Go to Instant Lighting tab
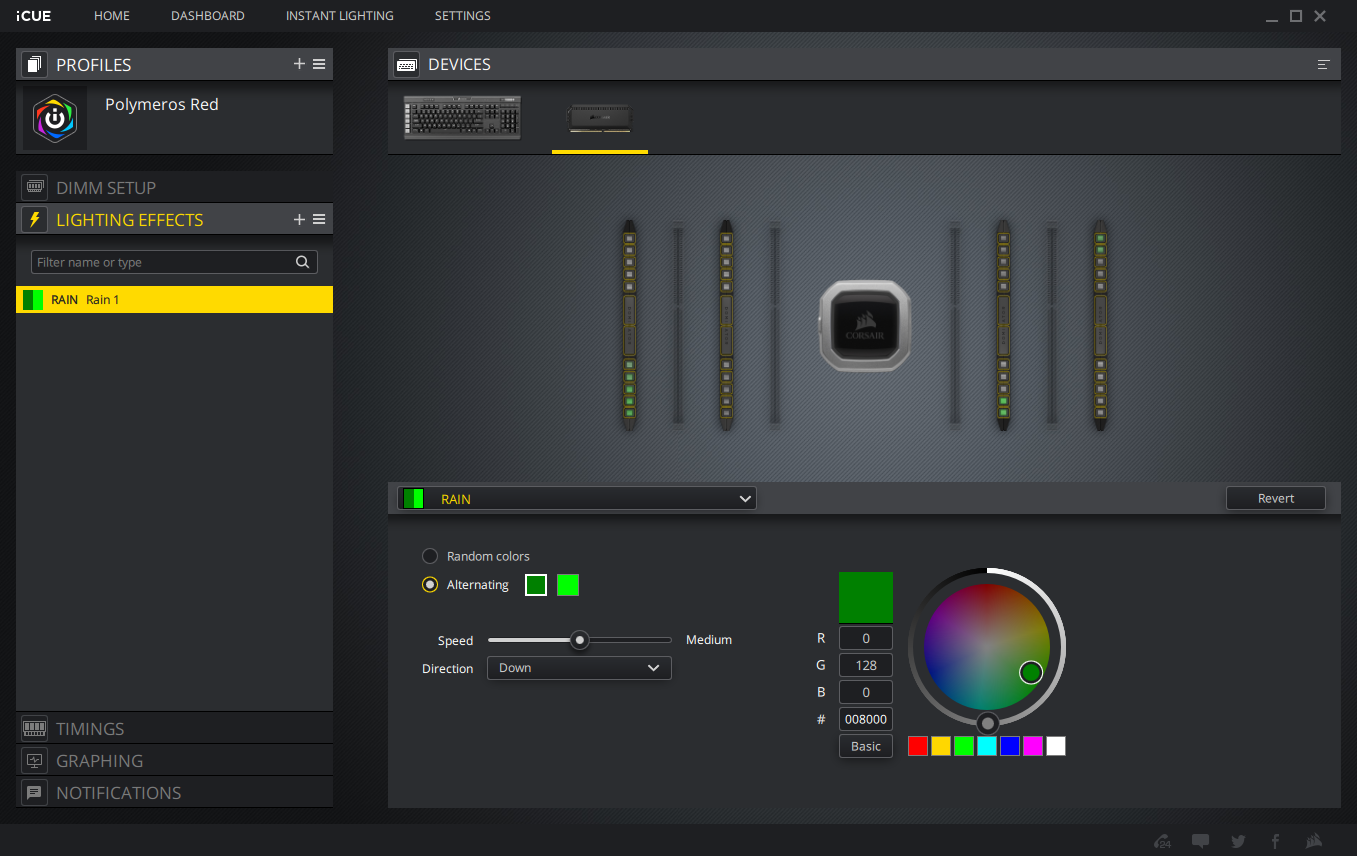Viewport: 1357px width, 856px height. click(339, 16)
